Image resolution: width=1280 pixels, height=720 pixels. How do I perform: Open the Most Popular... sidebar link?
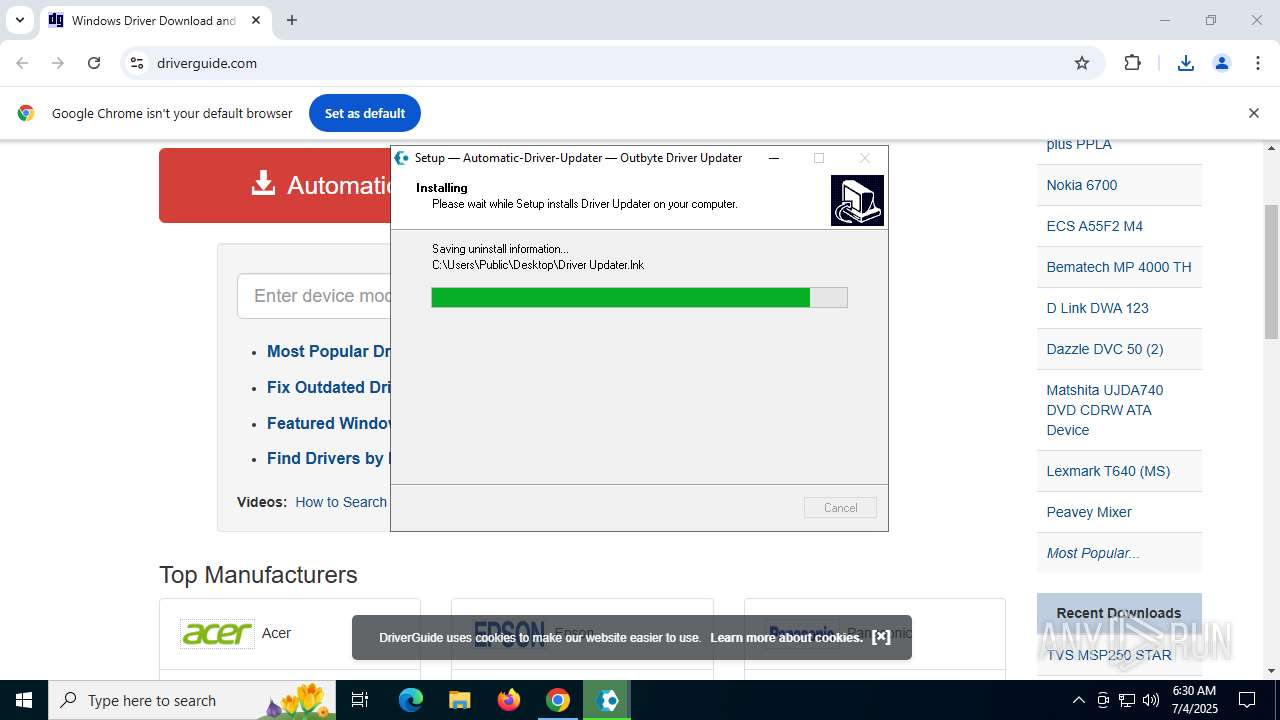(x=1093, y=553)
